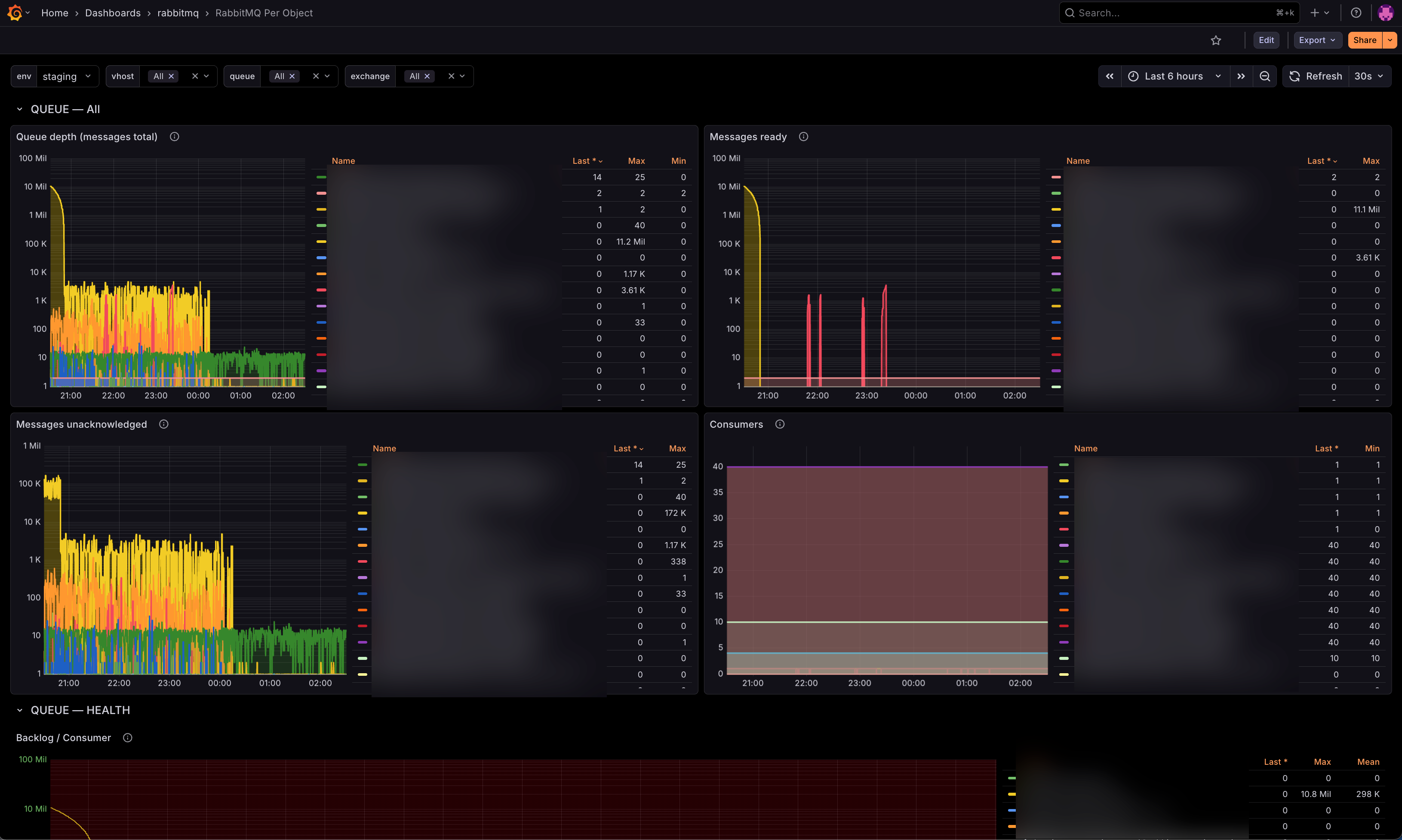Sort Queue depth legend by Min column
1402x840 pixels.
678,161
